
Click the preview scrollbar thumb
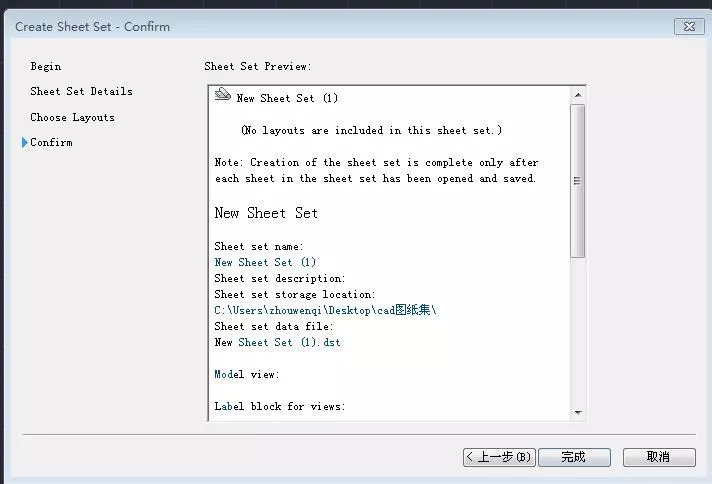click(577, 180)
